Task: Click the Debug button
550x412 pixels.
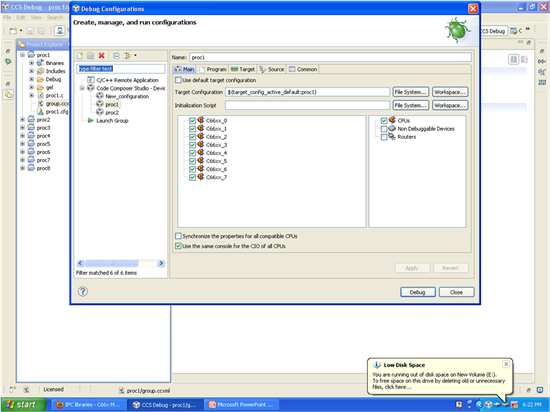Action: (x=417, y=292)
